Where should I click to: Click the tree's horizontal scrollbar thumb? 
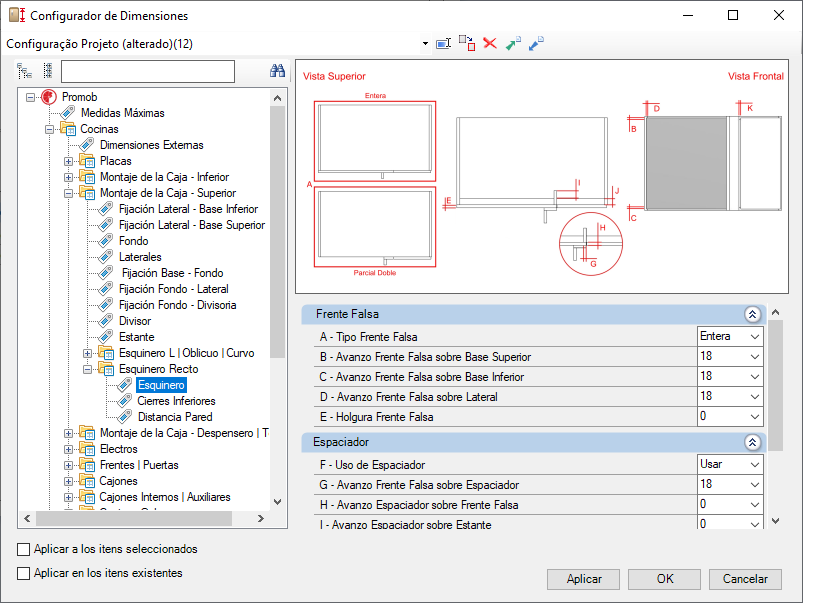134,519
